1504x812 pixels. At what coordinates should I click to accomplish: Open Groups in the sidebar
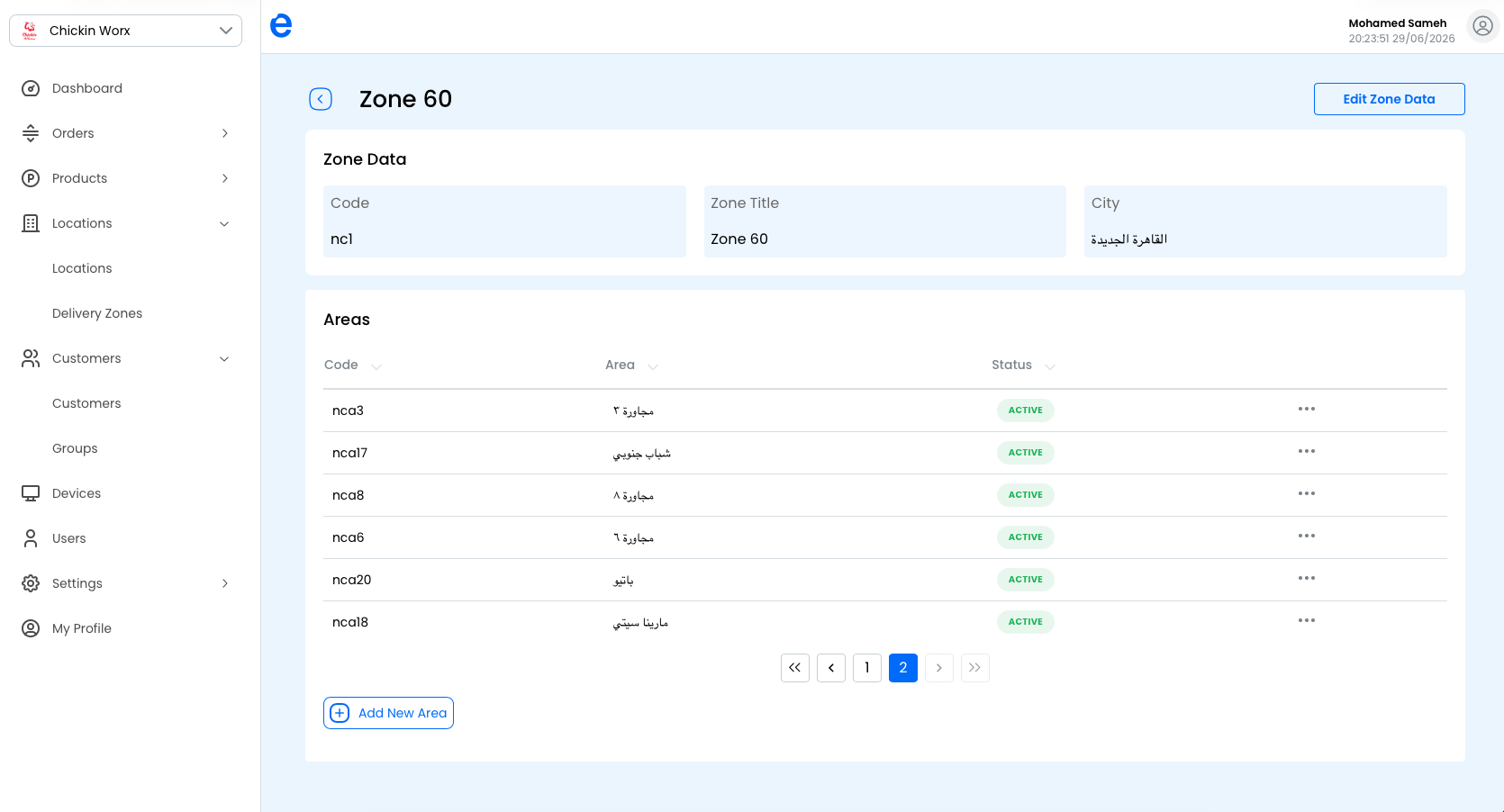[x=75, y=448]
